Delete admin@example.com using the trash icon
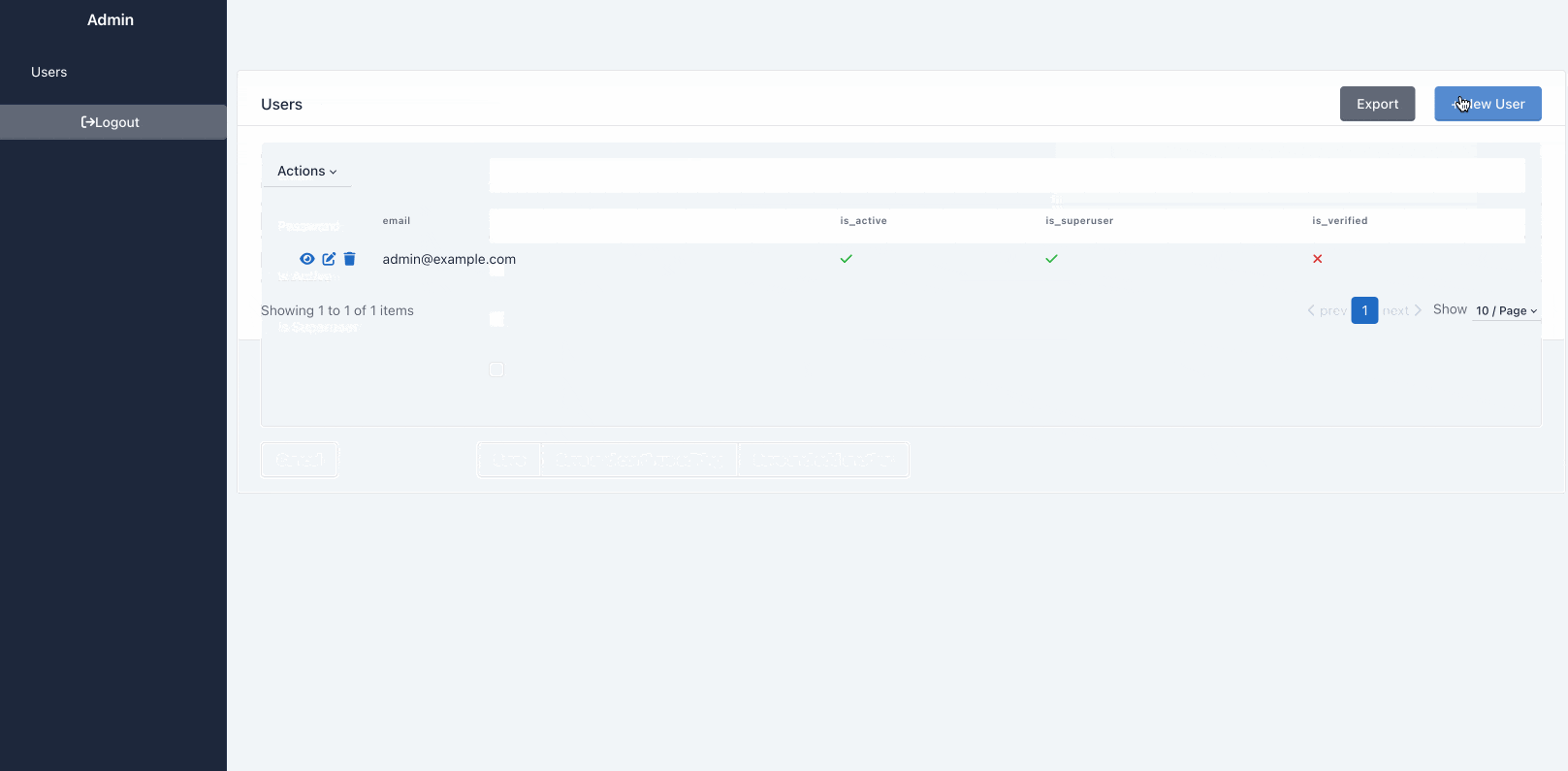 350,259
